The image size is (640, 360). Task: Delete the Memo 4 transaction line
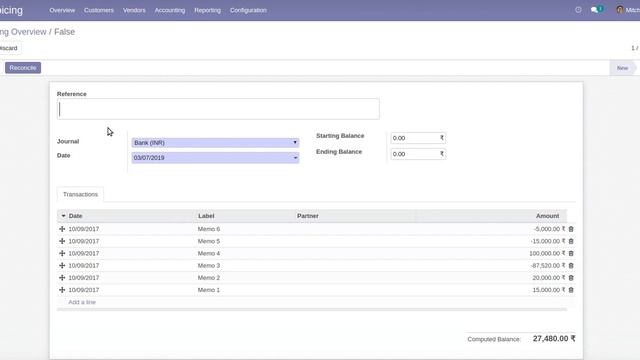(x=571, y=253)
